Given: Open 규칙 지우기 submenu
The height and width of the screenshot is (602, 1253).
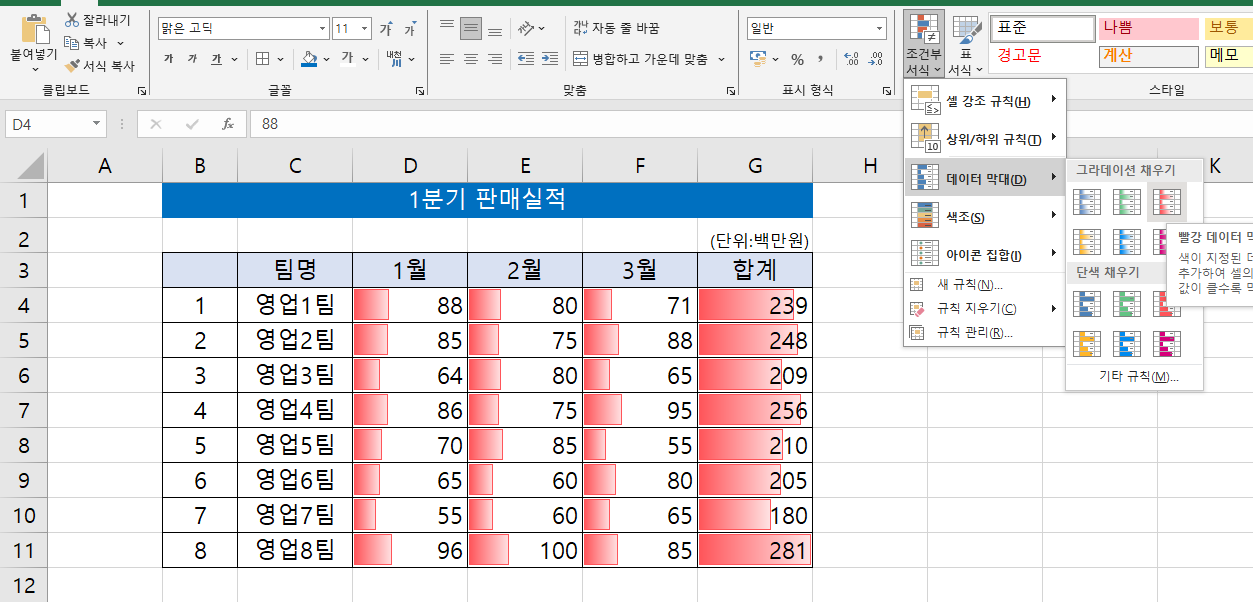Looking at the screenshot, I should click(985, 308).
